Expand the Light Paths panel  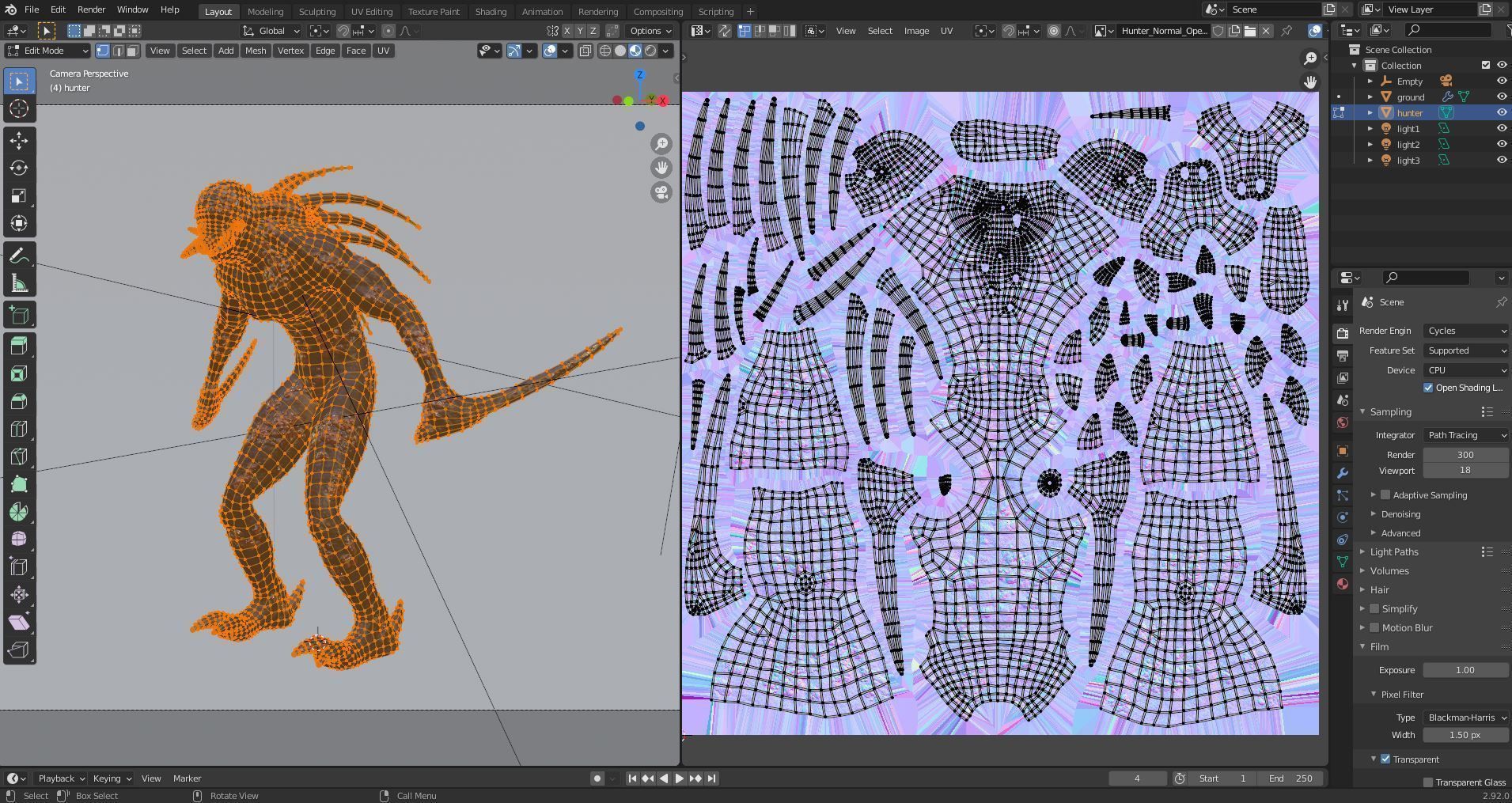pos(1393,552)
